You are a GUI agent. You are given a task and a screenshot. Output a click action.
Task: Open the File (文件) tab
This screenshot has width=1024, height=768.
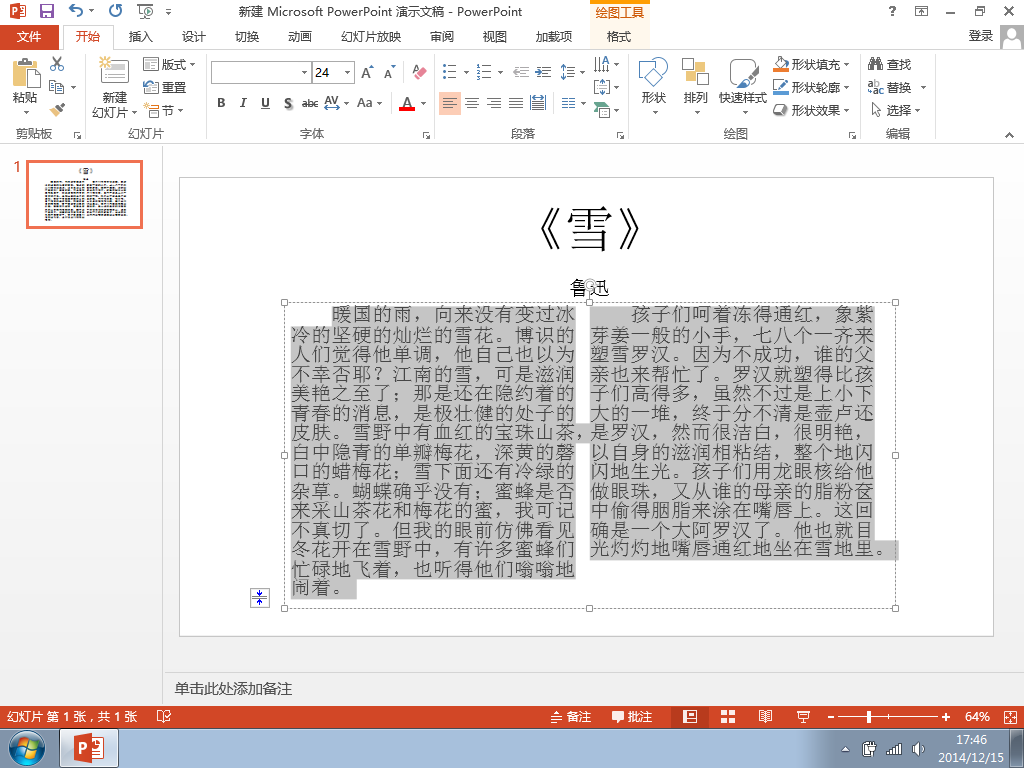tap(29, 37)
